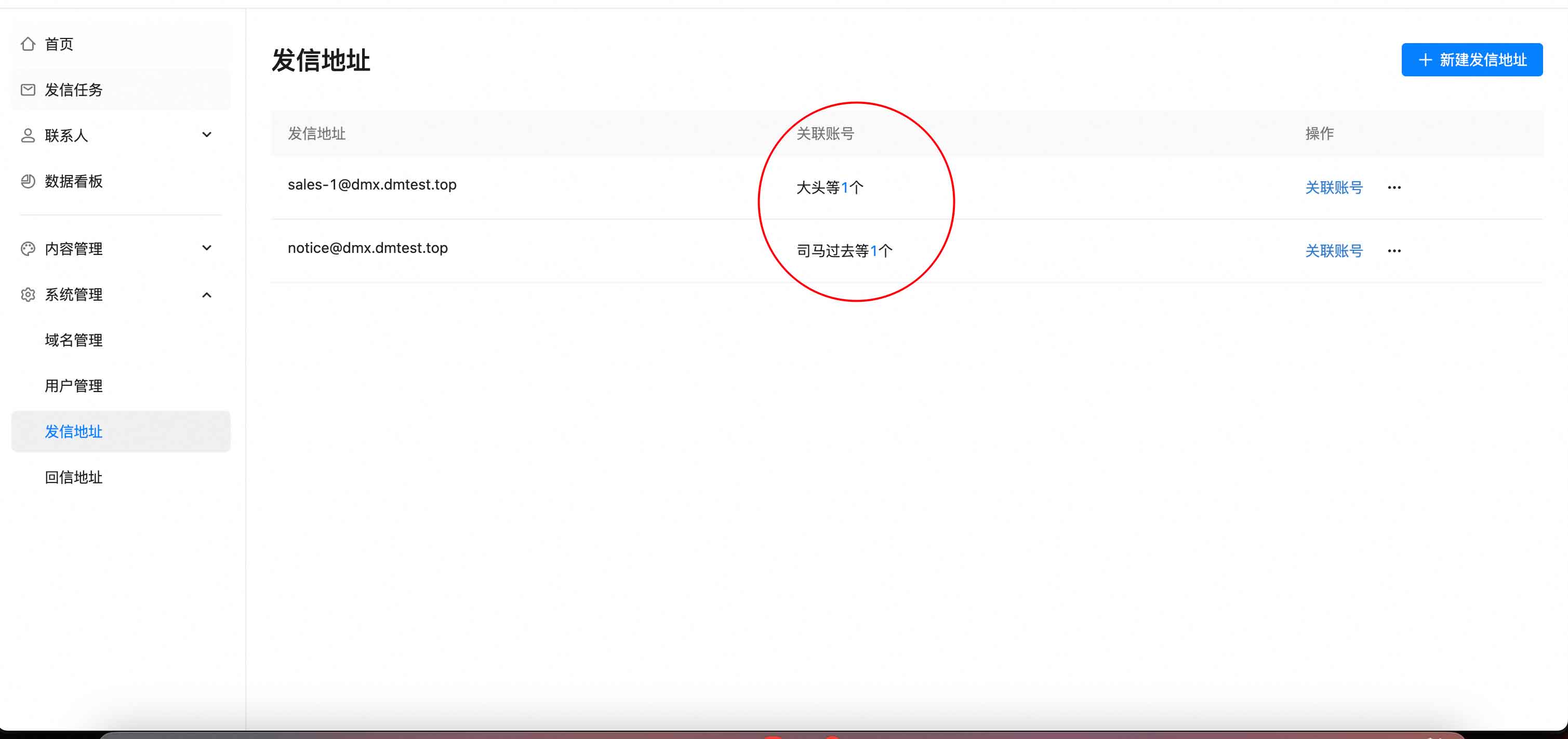The image size is (1568, 739).
Task: Open more options for sales-1@dmx.dmtest.top
Action: click(x=1394, y=187)
